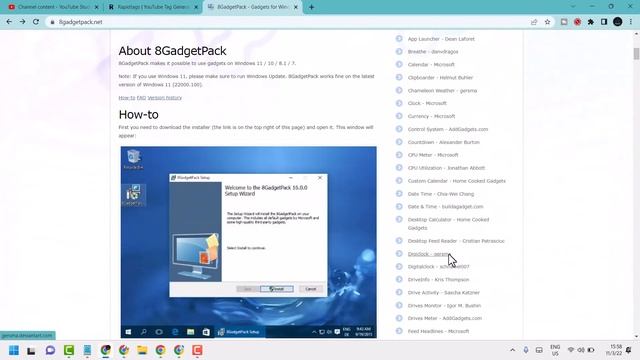Open the Calendar - Microsoft entry
Image resolution: width=640 pixels, height=360 pixels.
[x=431, y=64]
